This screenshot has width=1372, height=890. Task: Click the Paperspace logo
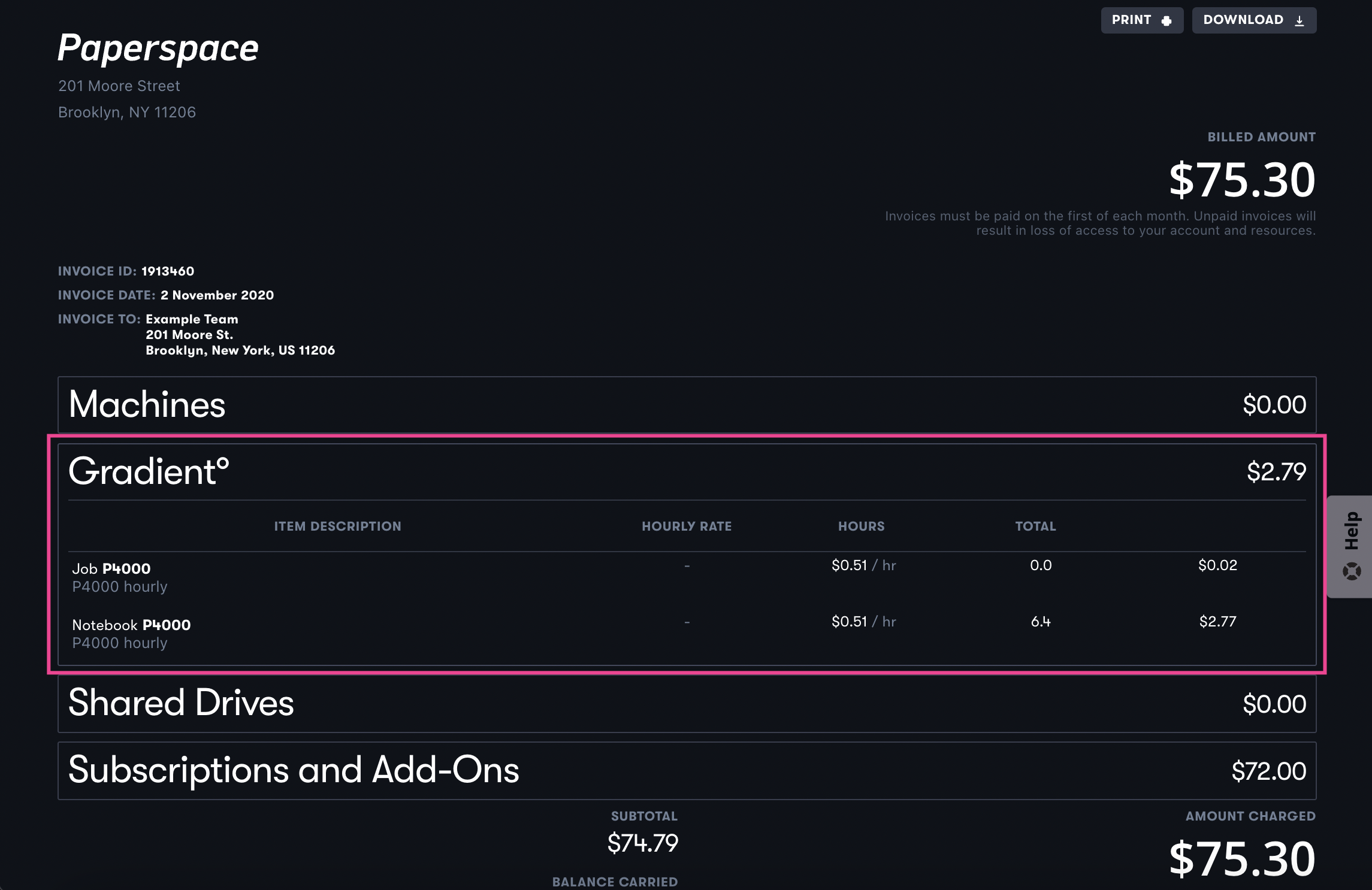(x=158, y=48)
